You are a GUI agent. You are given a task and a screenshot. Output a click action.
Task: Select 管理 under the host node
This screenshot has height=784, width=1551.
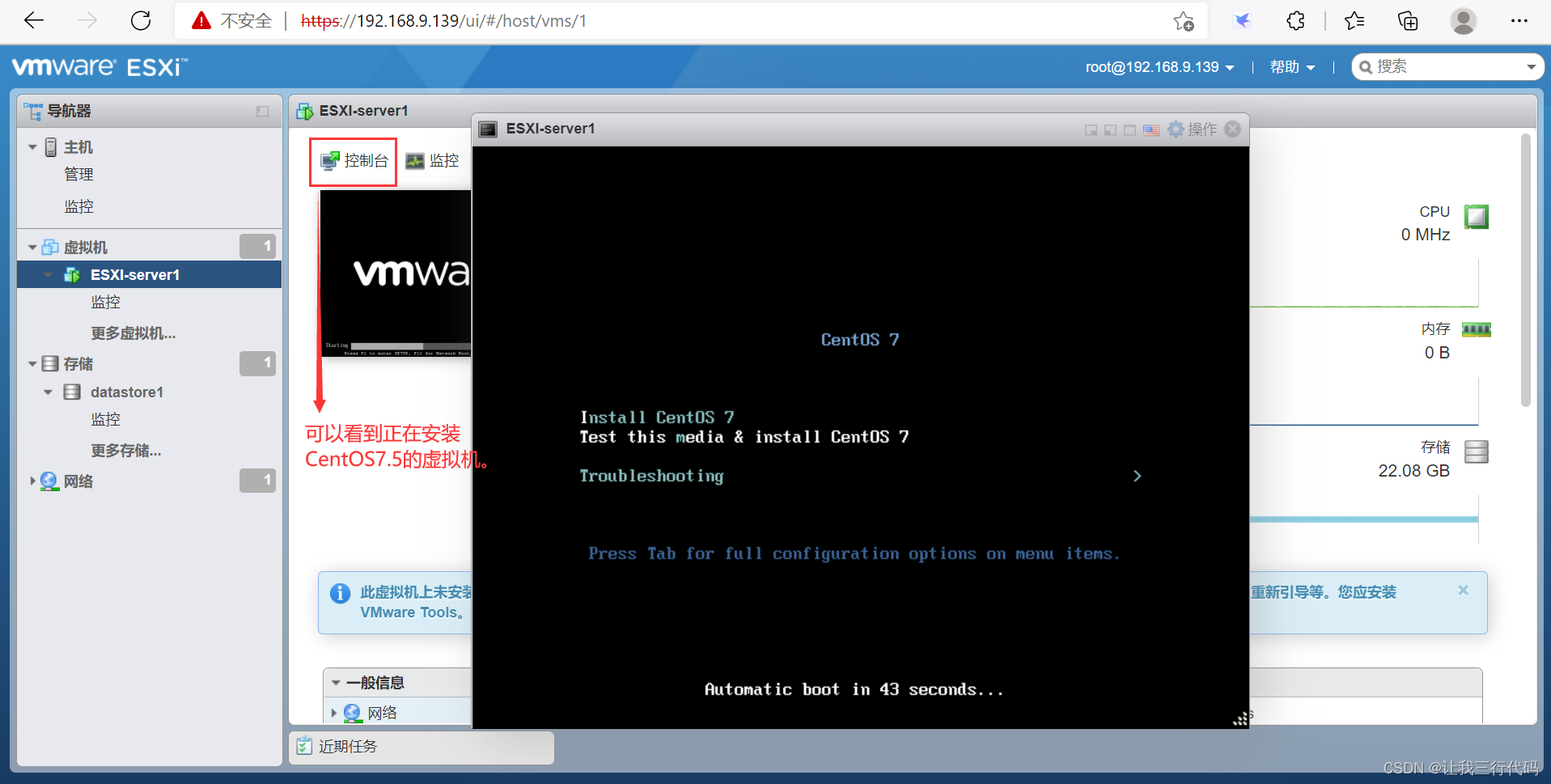click(78, 174)
